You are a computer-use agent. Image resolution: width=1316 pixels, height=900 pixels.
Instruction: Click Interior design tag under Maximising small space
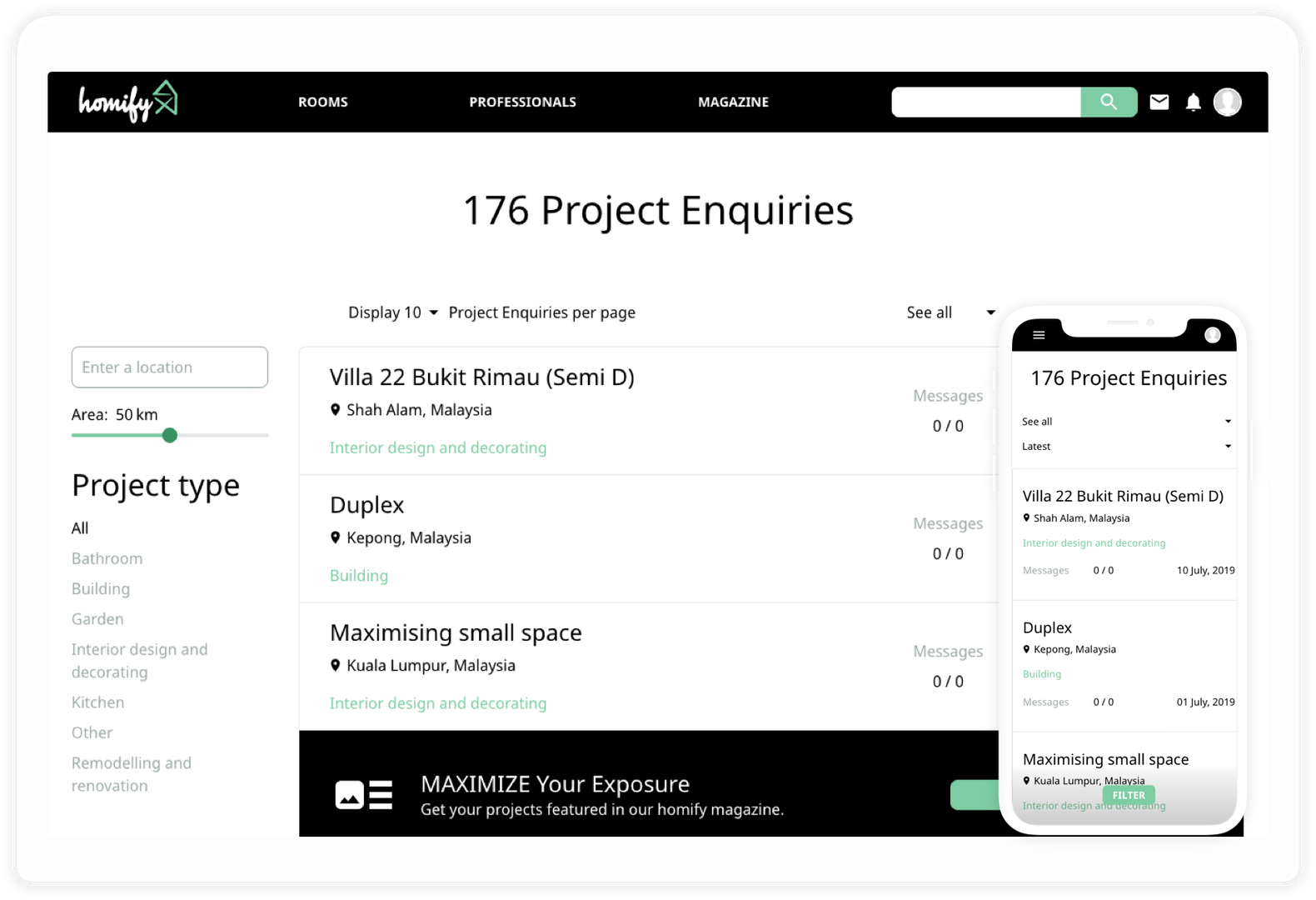click(x=438, y=703)
